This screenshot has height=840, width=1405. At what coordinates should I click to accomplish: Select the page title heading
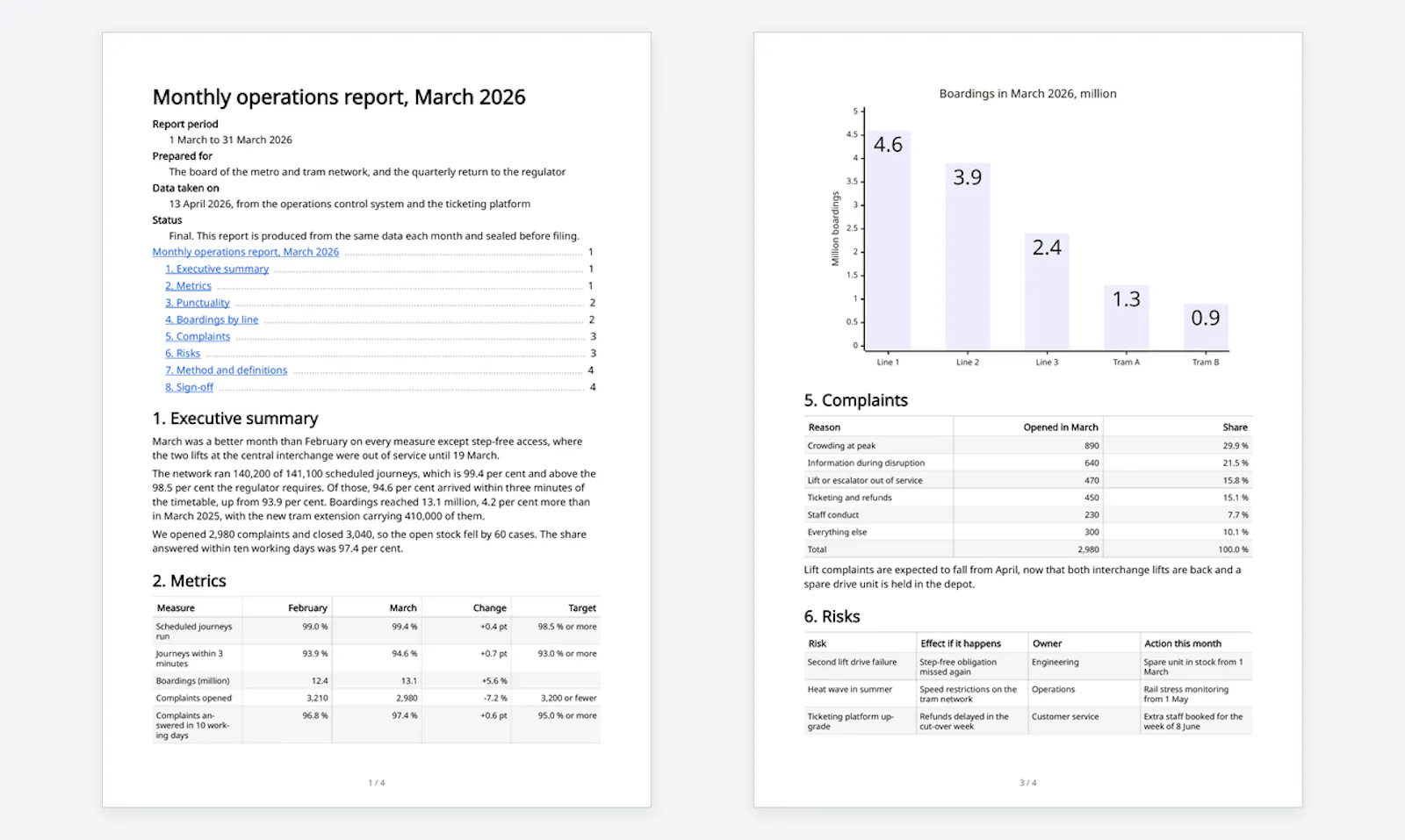339,97
